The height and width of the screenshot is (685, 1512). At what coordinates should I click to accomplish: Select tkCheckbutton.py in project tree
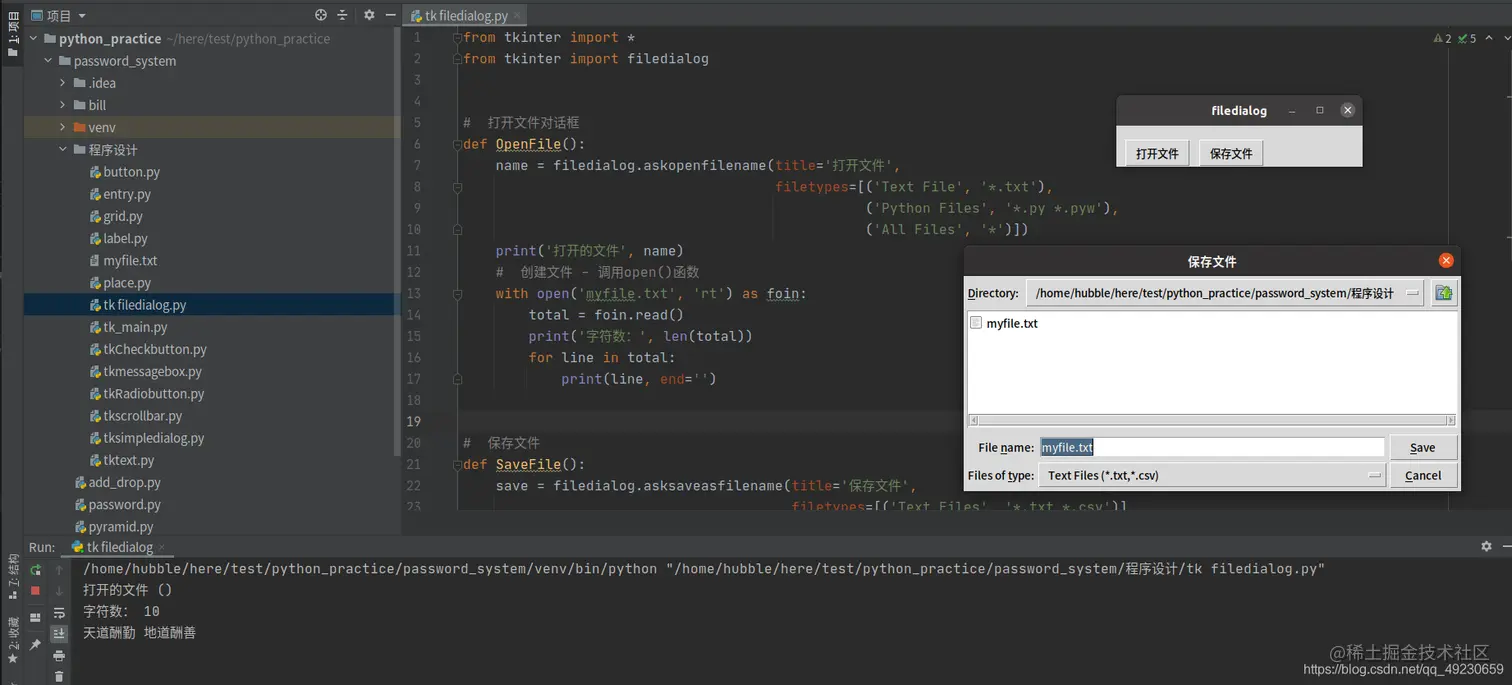[155, 349]
